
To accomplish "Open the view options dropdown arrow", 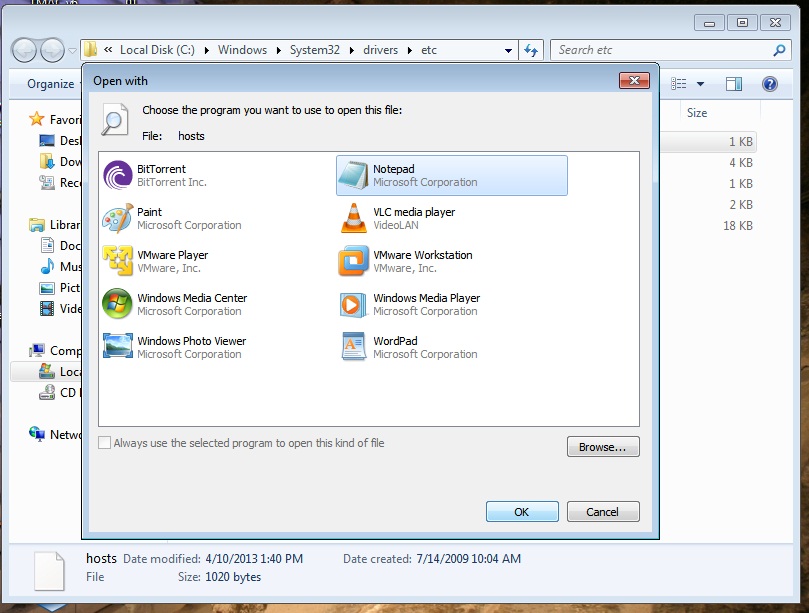I will [x=700, y=84].
